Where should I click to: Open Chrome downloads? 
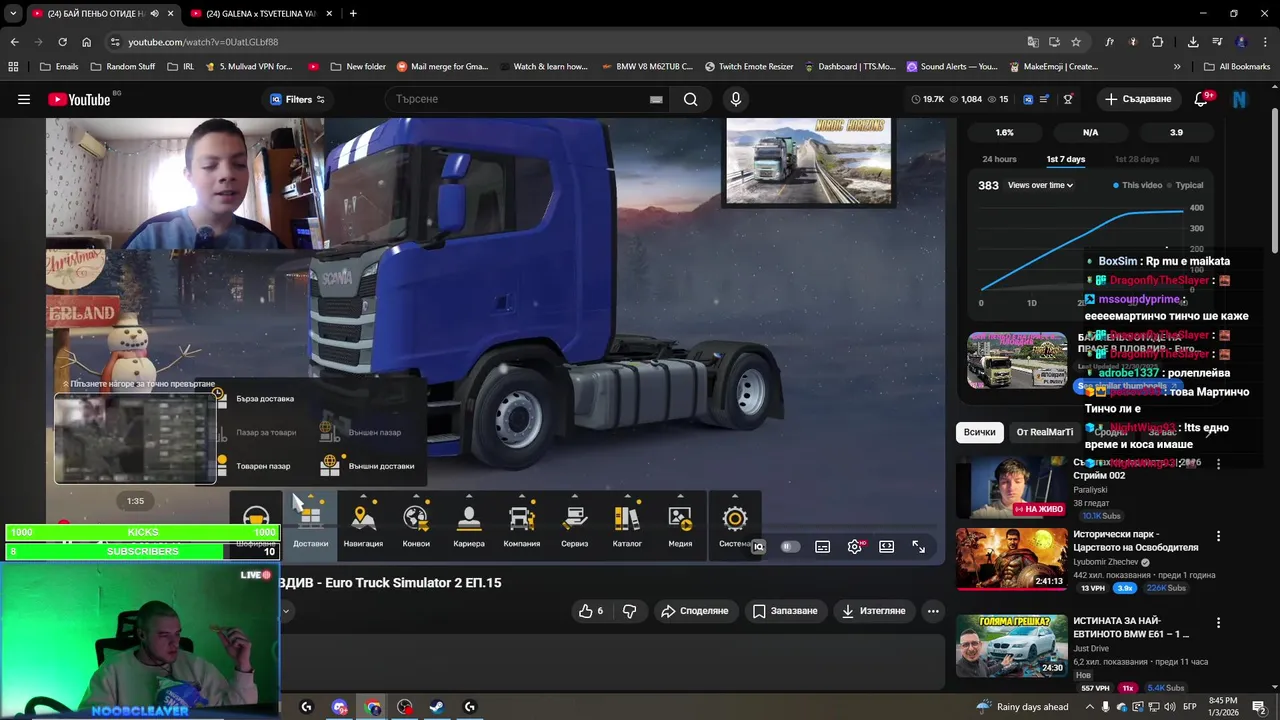coord(1193,42)
